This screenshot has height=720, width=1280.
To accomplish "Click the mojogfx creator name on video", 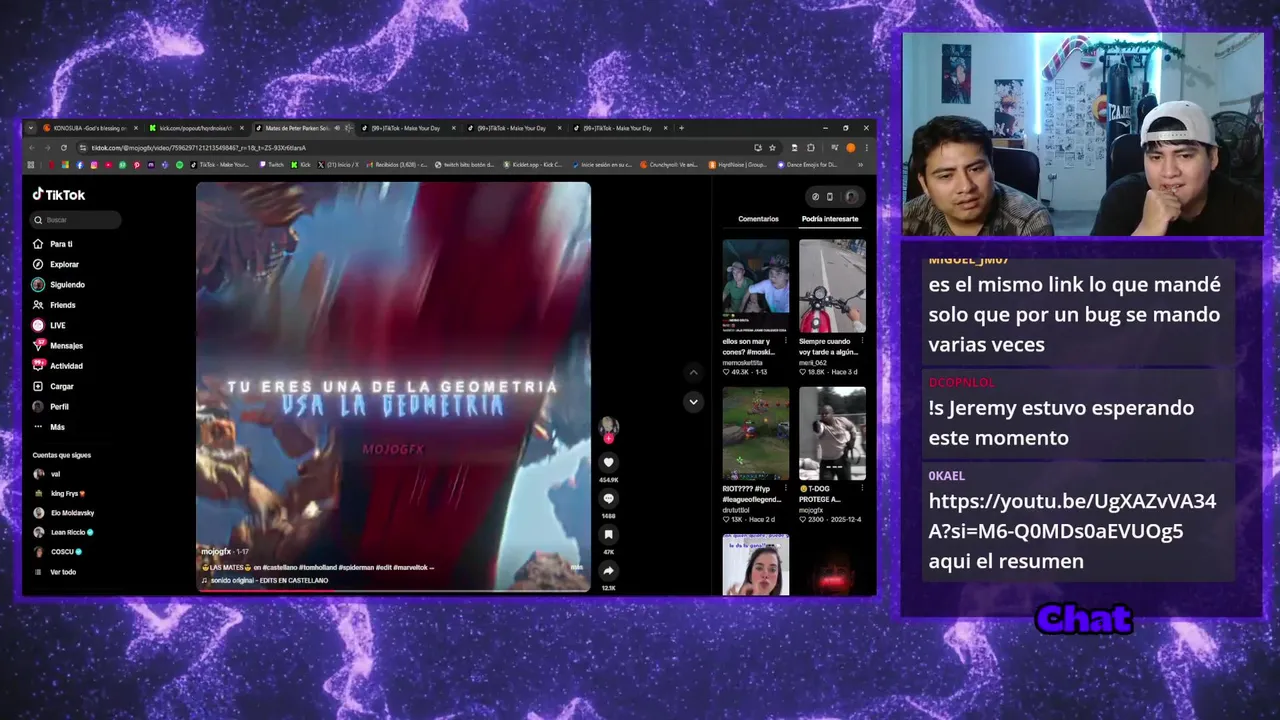I will pyautogui.click(x=216, y=552).
